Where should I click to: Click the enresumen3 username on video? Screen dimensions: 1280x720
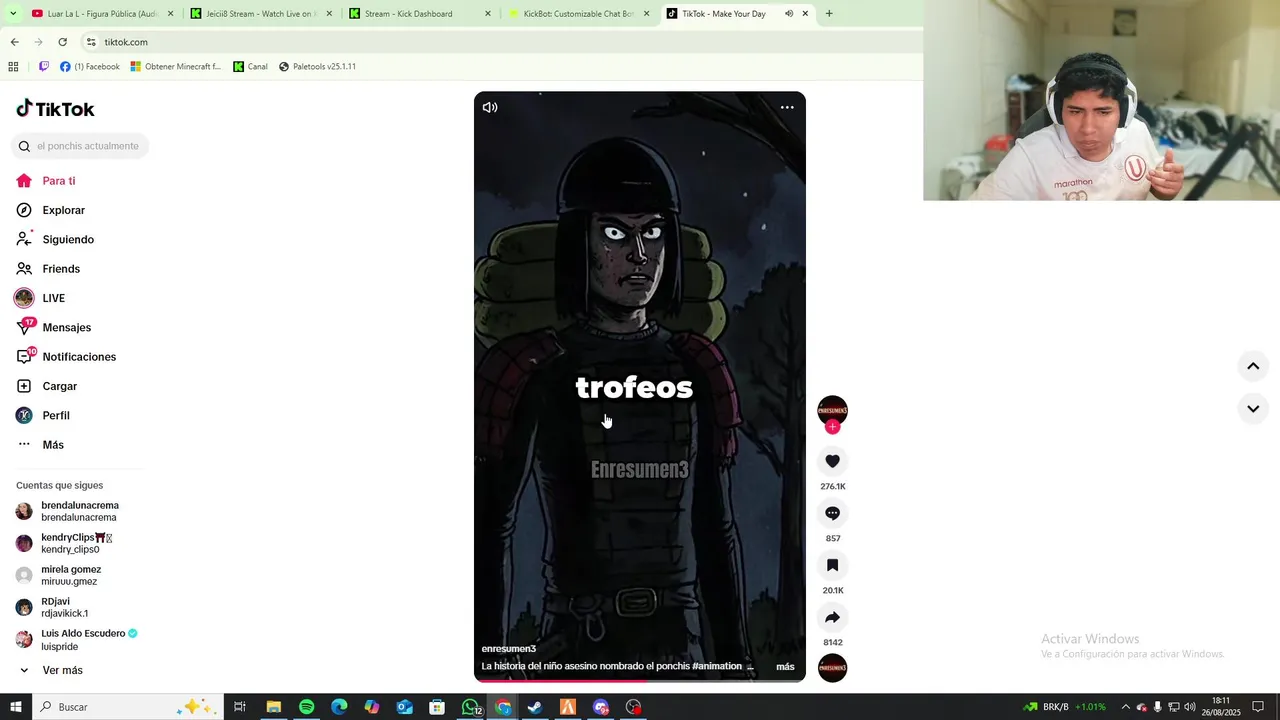[x=509, y=649]
